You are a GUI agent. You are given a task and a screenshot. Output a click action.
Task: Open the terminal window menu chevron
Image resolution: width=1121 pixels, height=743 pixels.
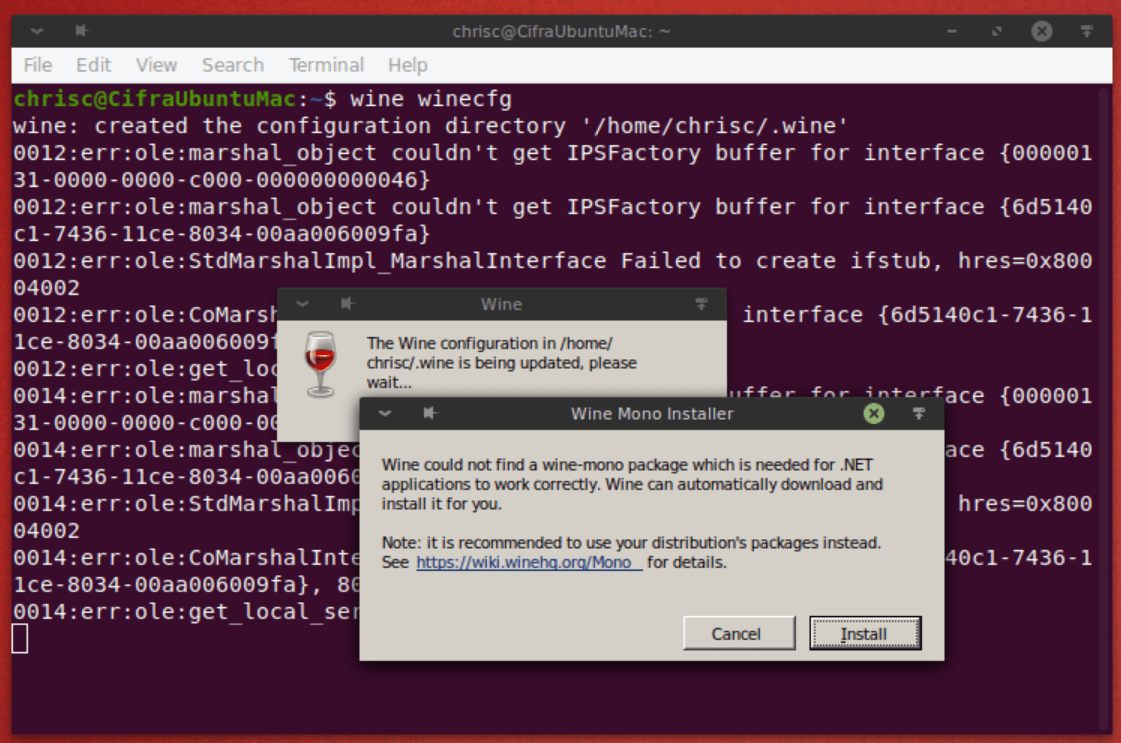(36, 31)
